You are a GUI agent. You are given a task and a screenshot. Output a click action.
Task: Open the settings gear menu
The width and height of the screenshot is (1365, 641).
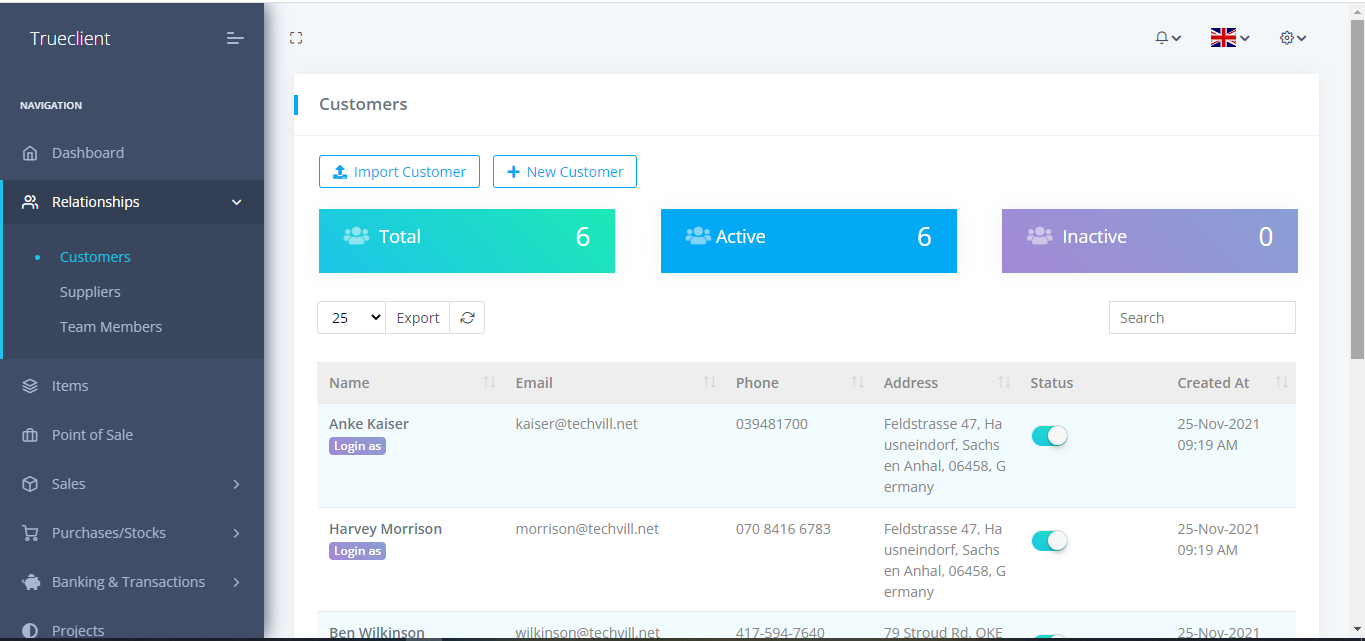click(1292, 38)
